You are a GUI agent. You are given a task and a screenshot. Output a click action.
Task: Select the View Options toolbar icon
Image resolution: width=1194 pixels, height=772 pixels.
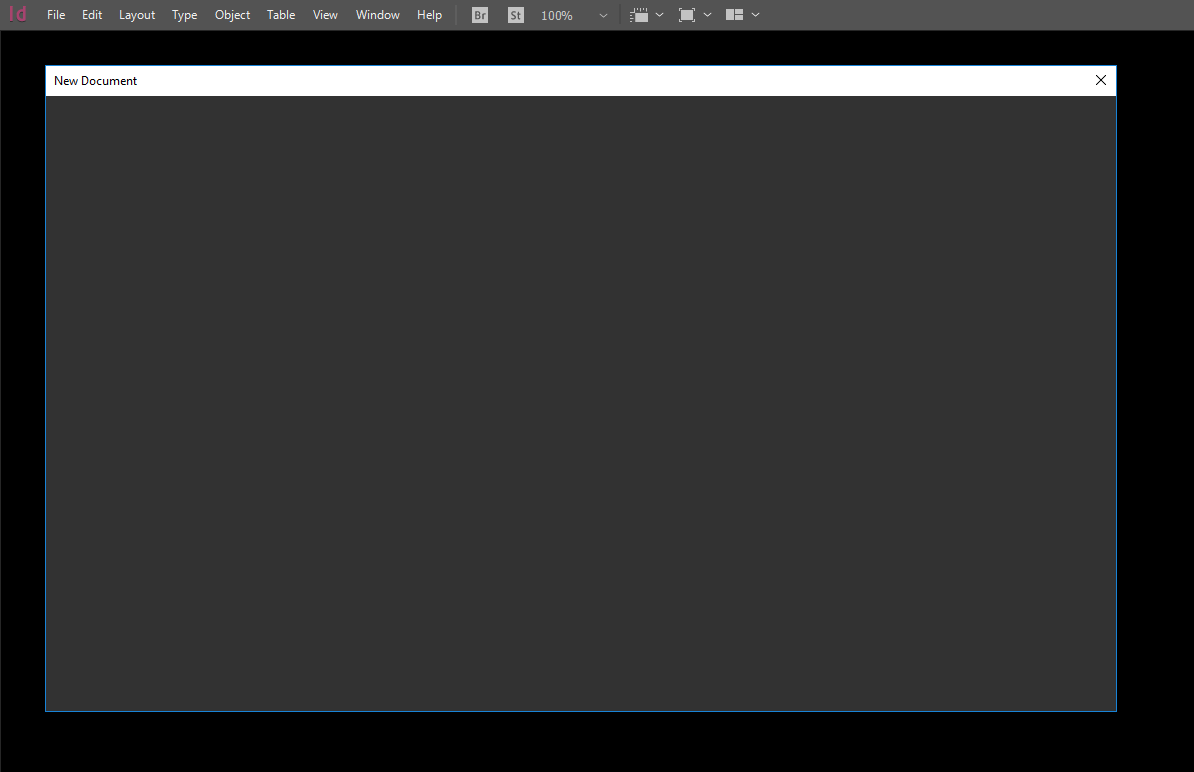641,15
